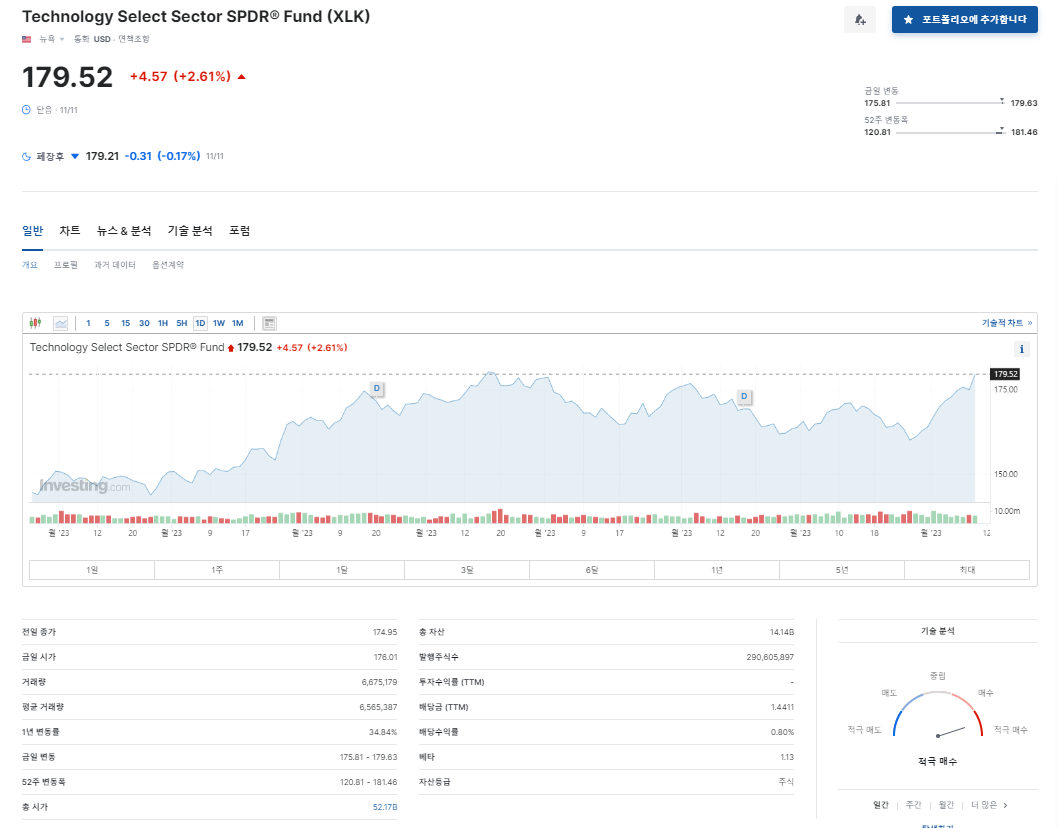This screenshot has width=1058, height=828.
Task: Click the clock icon beside 11/11
Action: coord(26,109)
